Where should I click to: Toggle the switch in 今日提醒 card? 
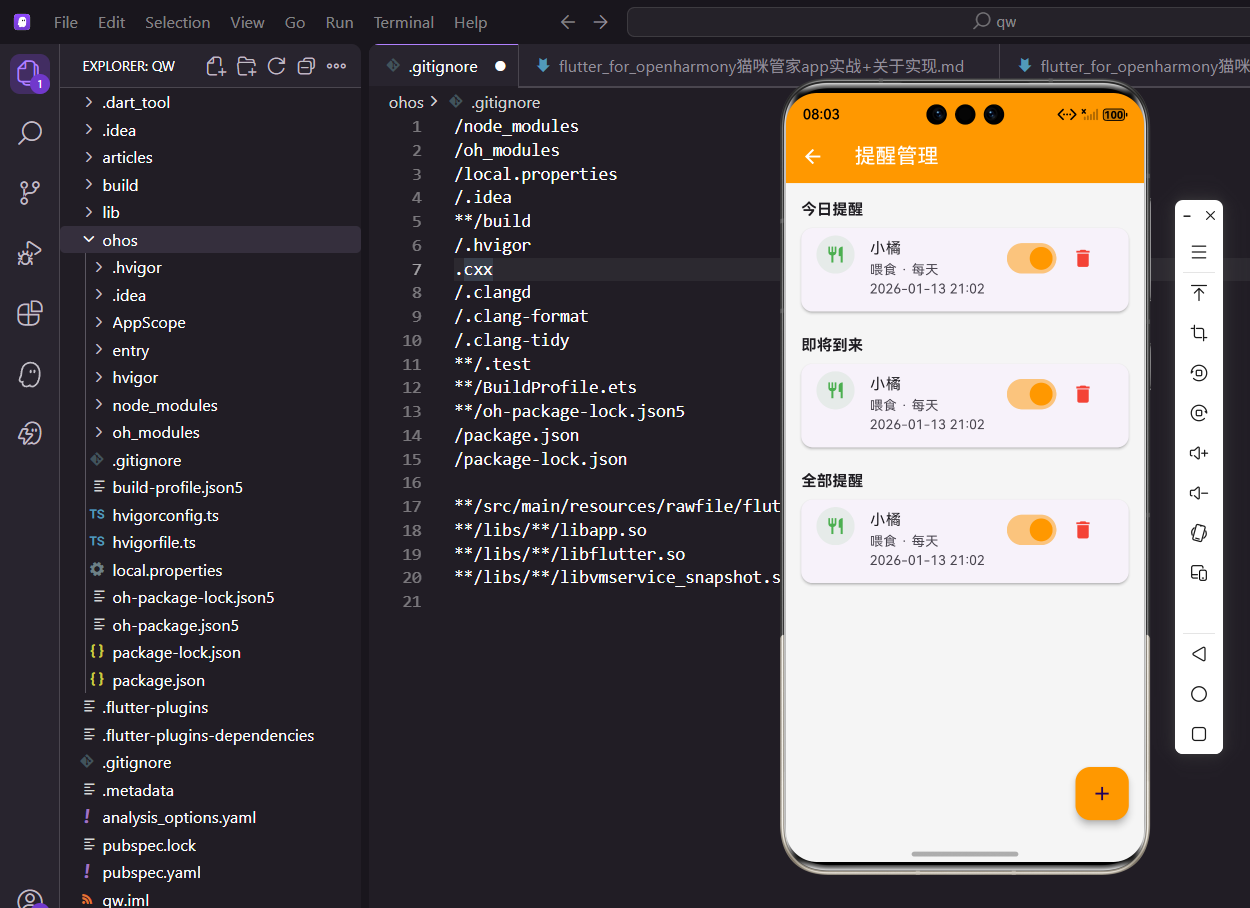1031,258
